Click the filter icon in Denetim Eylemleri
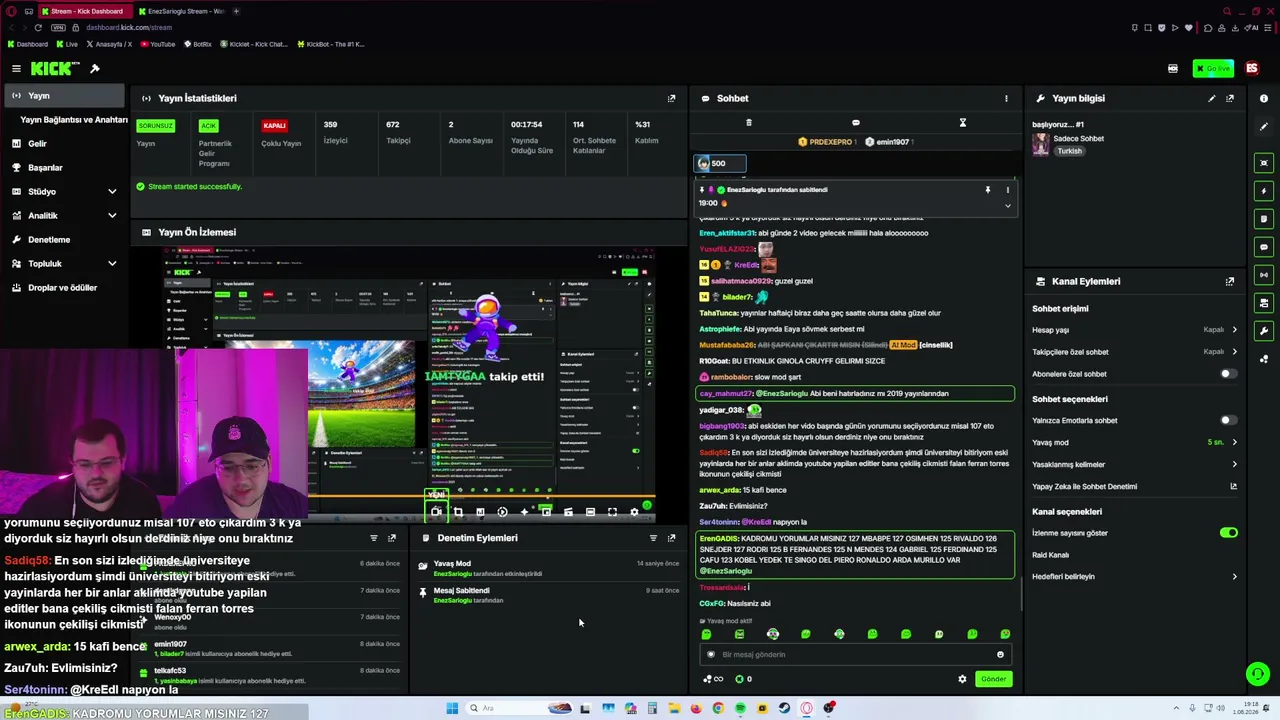The height and width of the screenshot is (720, 1280). [653, 538]
